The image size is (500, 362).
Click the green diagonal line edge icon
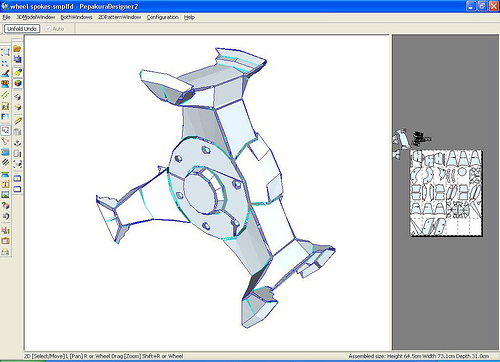(5, 95)
